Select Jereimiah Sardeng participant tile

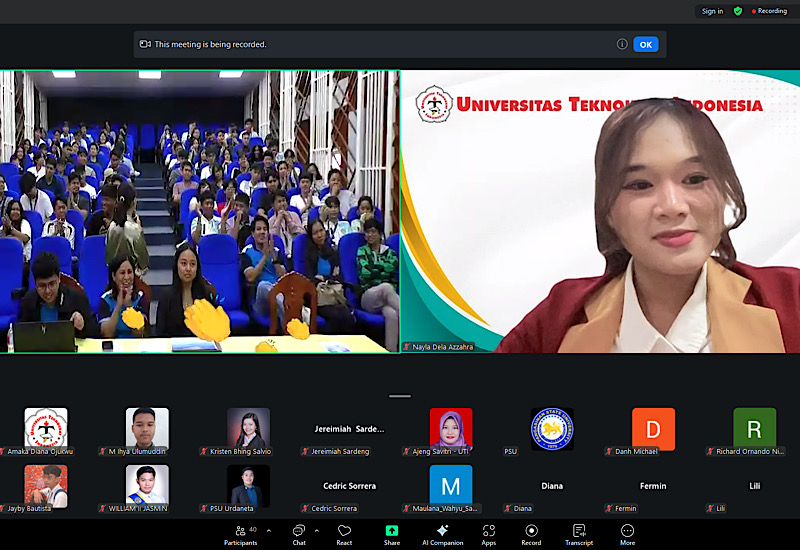click(349, 430)
